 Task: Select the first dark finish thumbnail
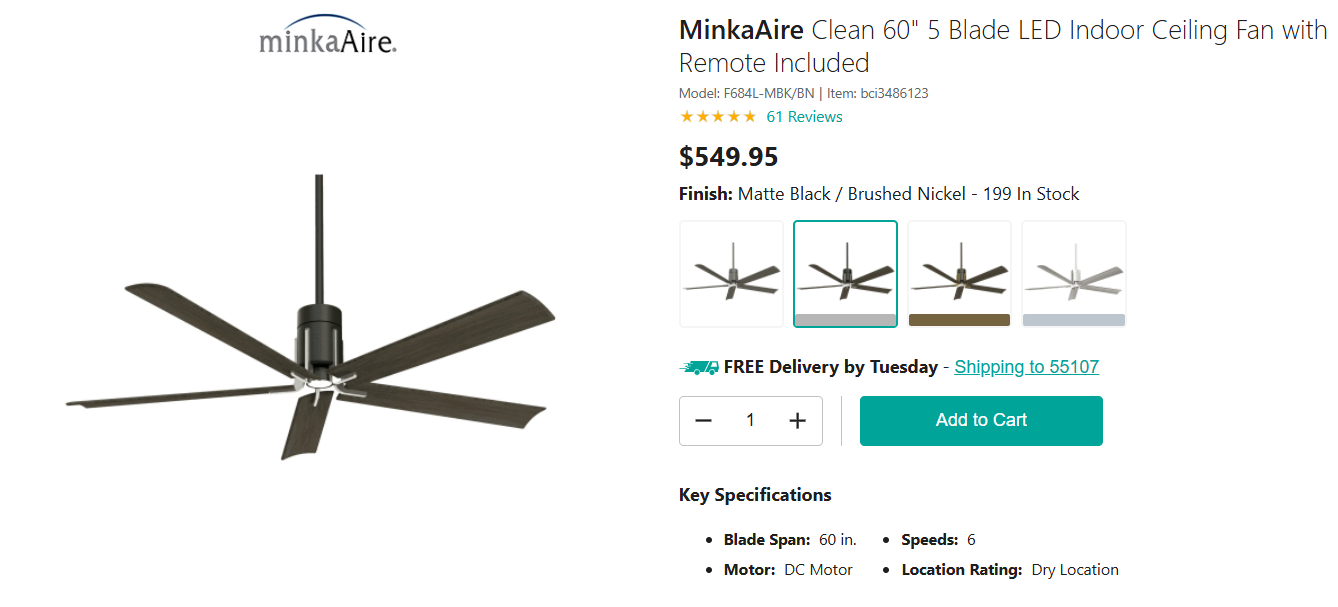pyautogui.click(x=731, y=273)
